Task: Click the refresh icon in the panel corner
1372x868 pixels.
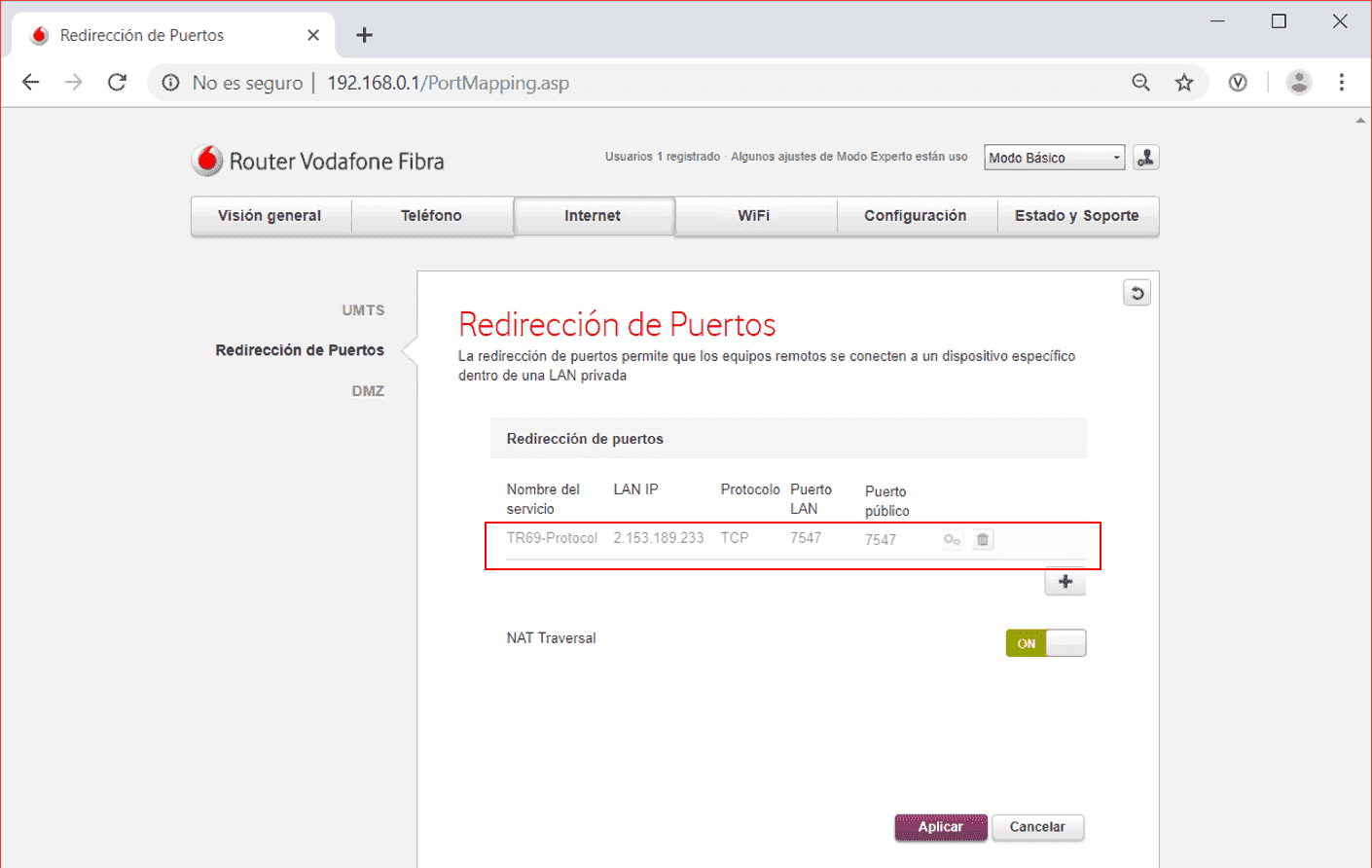Action: (1137, 293)
